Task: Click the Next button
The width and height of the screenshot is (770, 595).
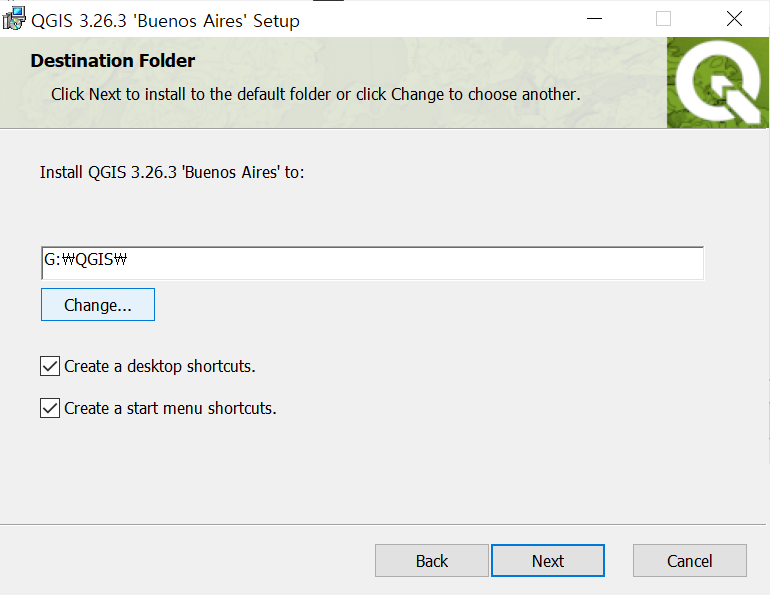Action: tap(548, 560)
